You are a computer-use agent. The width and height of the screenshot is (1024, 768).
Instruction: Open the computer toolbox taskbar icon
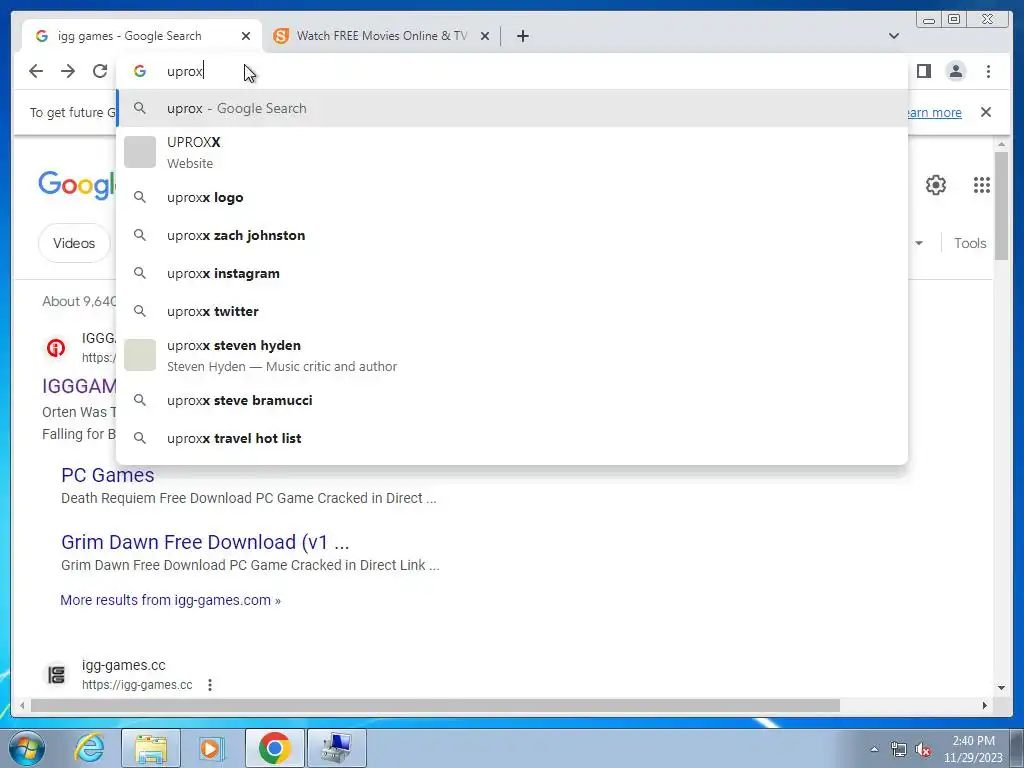(x=337, y=748)
